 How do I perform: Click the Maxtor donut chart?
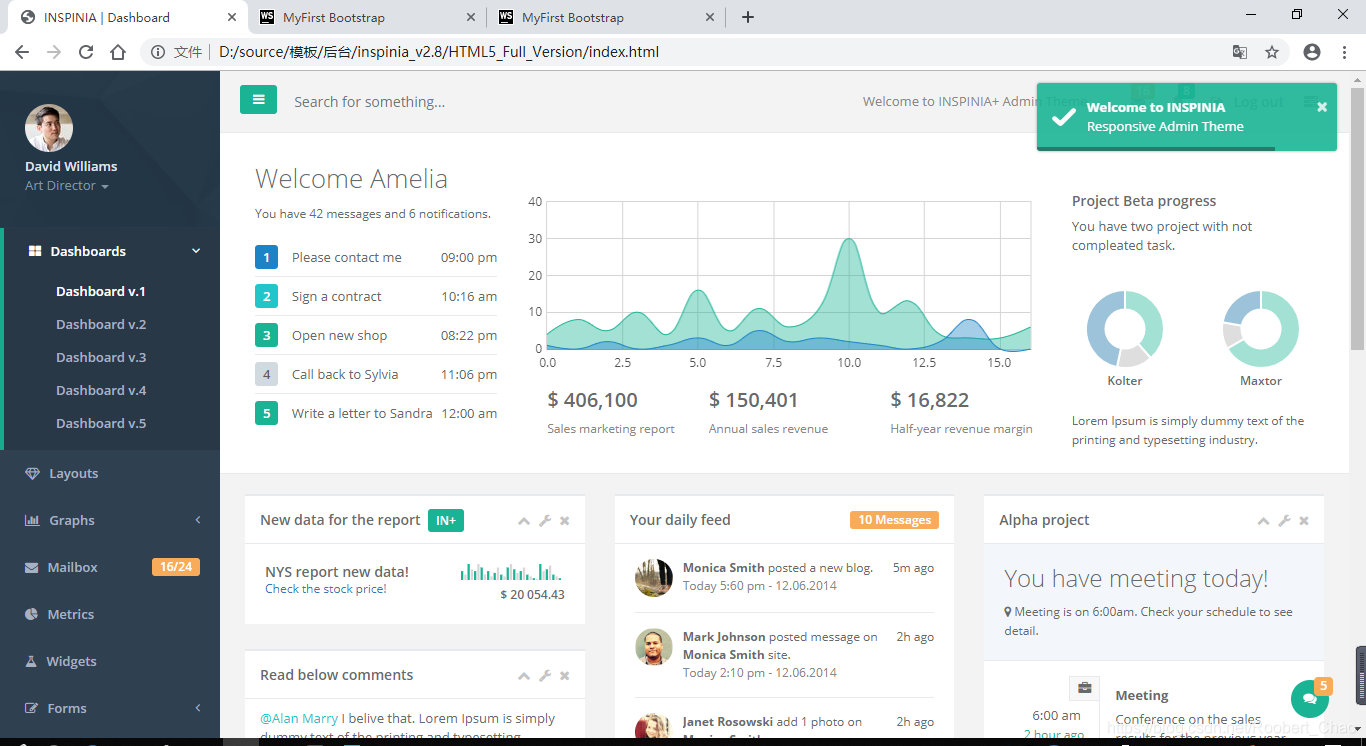coord(1261,328)
